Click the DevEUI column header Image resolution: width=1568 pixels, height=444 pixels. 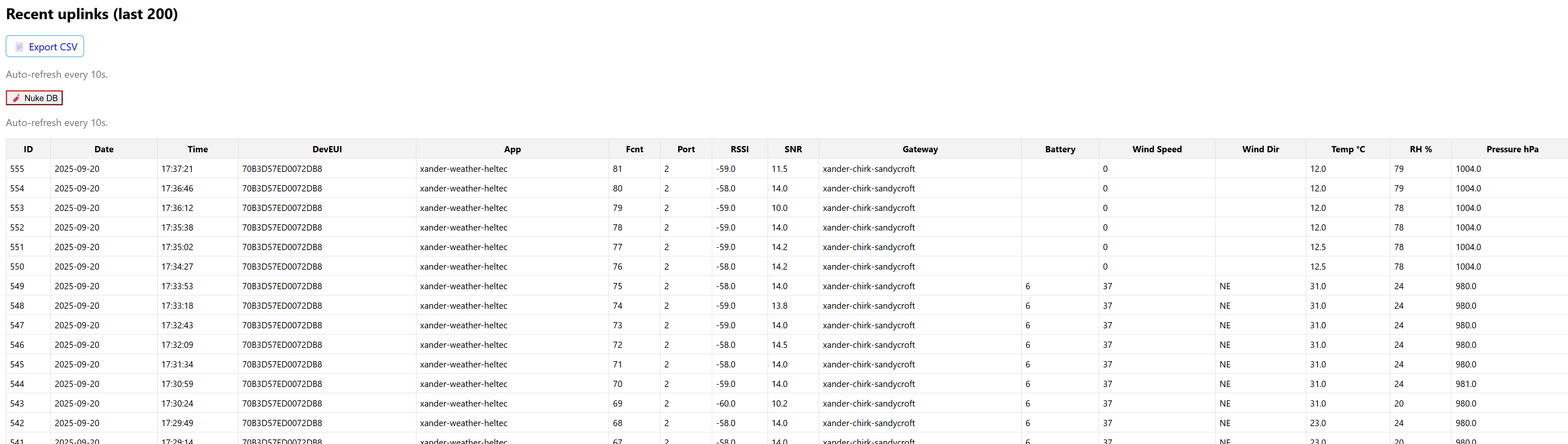(327, 149)
